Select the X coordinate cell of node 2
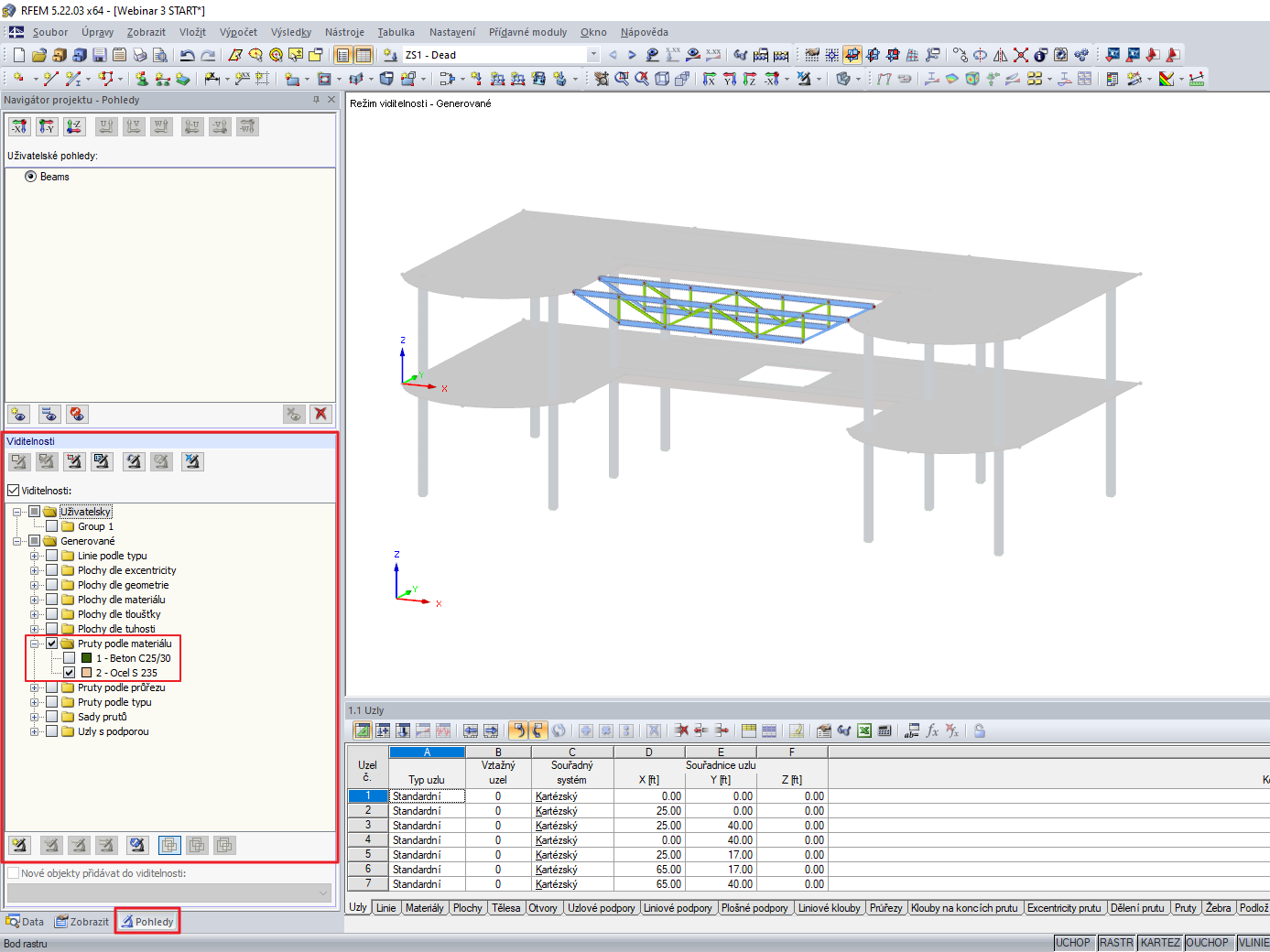Screen dimensions: 1270x952 tap(649, 811)
